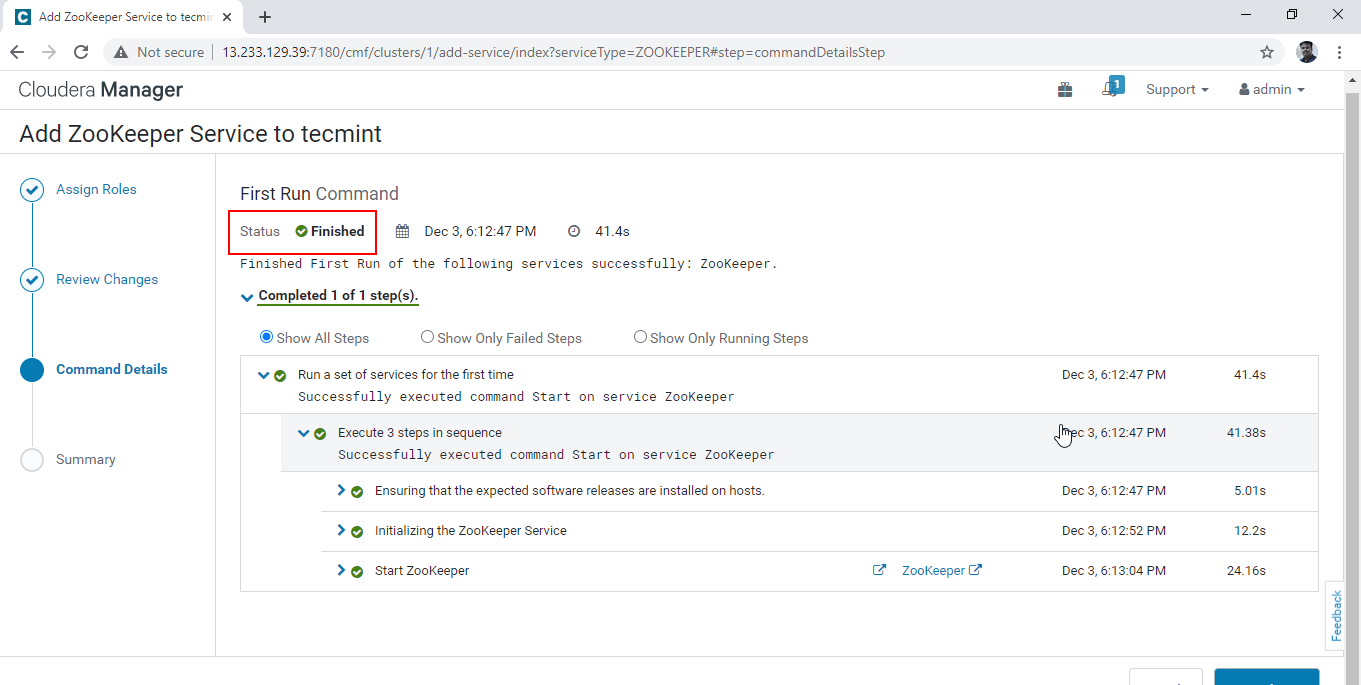Expand Initializing the ZooKeeper Service step
1361x685 pixels.
coord(342,530)
